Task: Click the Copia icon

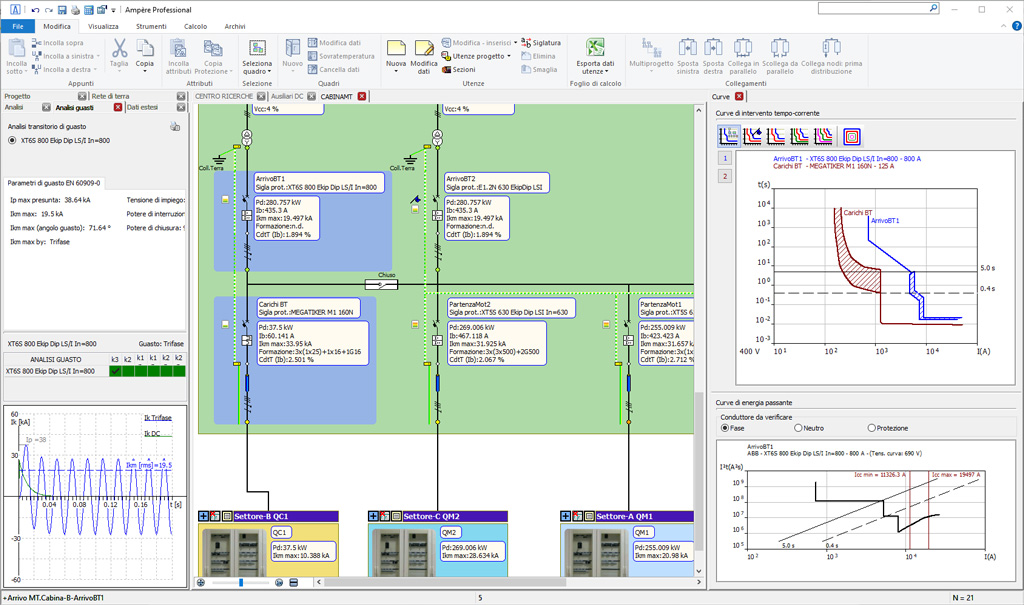Action: (x=145, y=48)
